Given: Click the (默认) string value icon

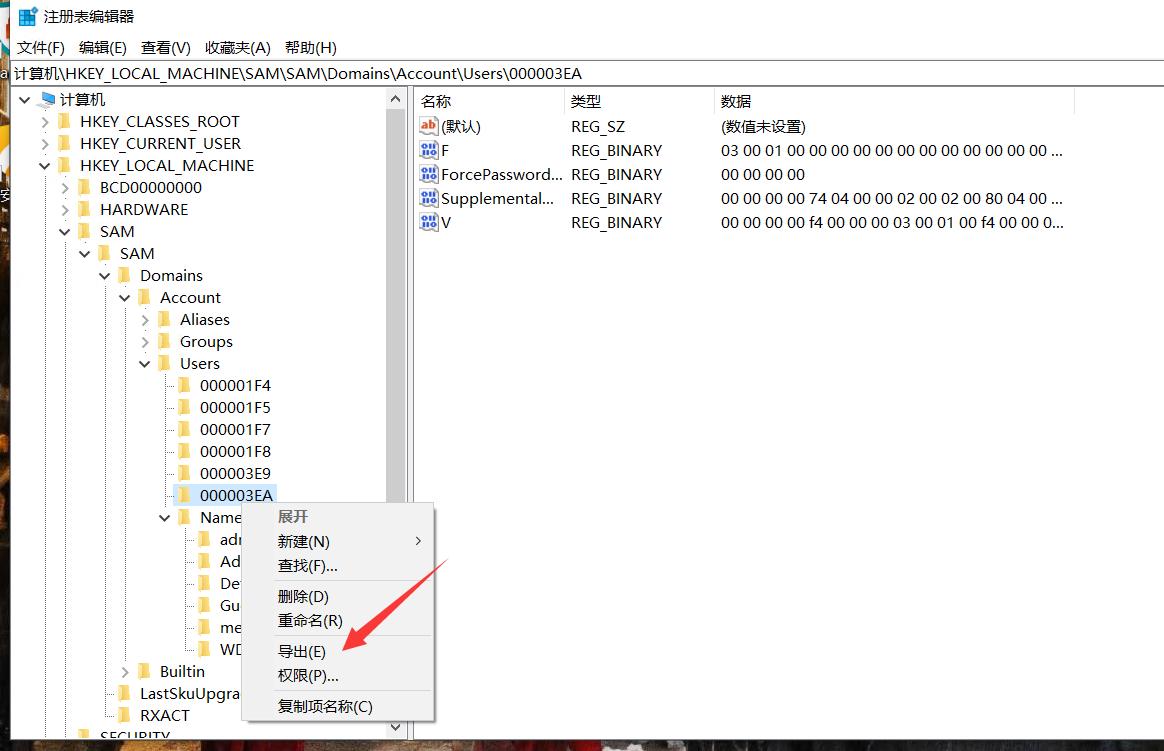Looking at the screenshot, I should [429, 127].
